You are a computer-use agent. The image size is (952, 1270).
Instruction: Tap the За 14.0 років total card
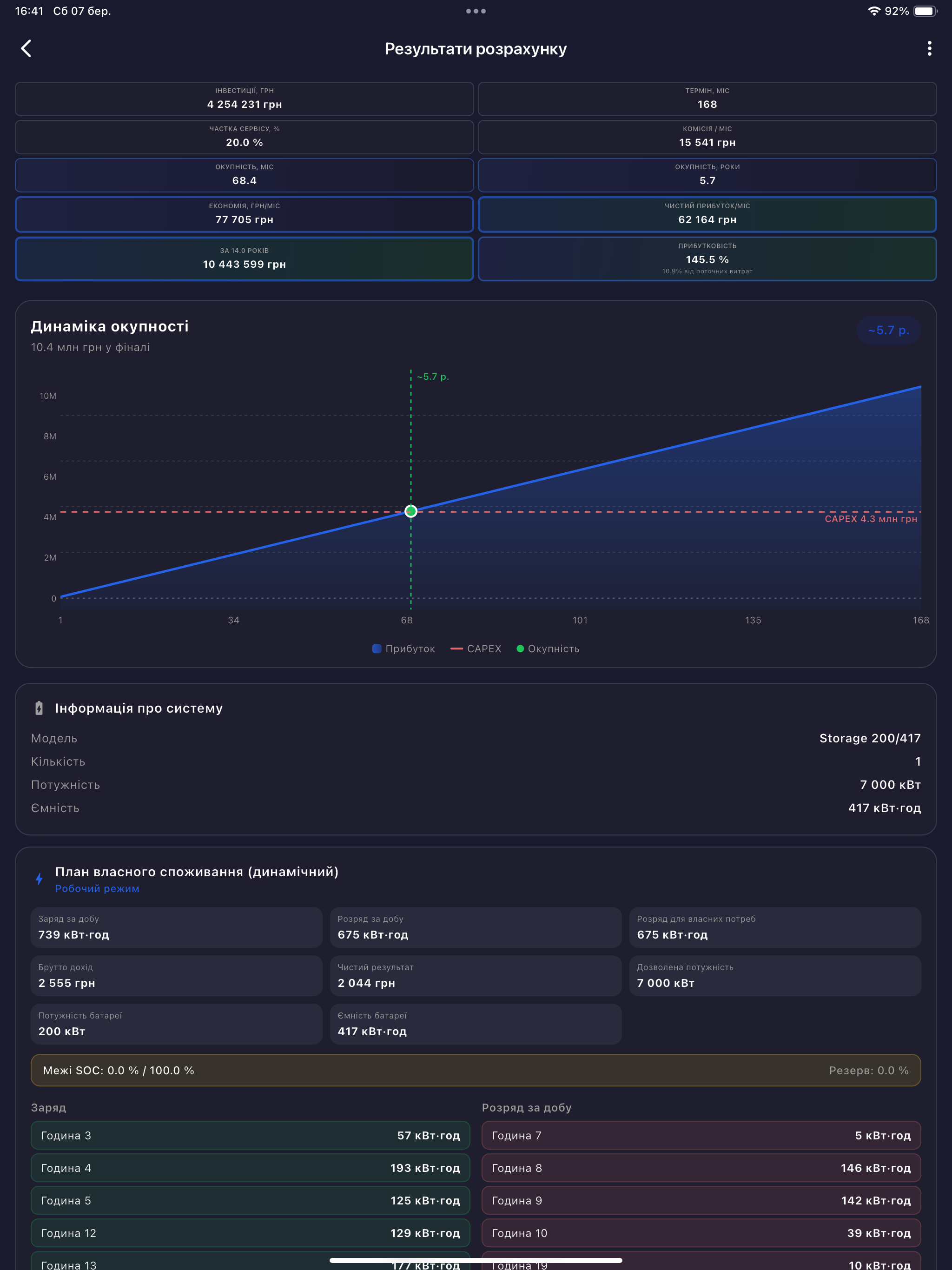click(244, 258)
